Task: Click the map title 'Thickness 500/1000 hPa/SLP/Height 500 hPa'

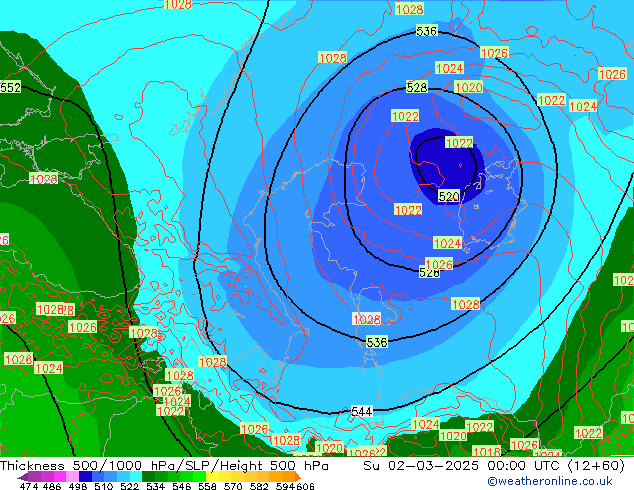Action: [x=164, y=466]
